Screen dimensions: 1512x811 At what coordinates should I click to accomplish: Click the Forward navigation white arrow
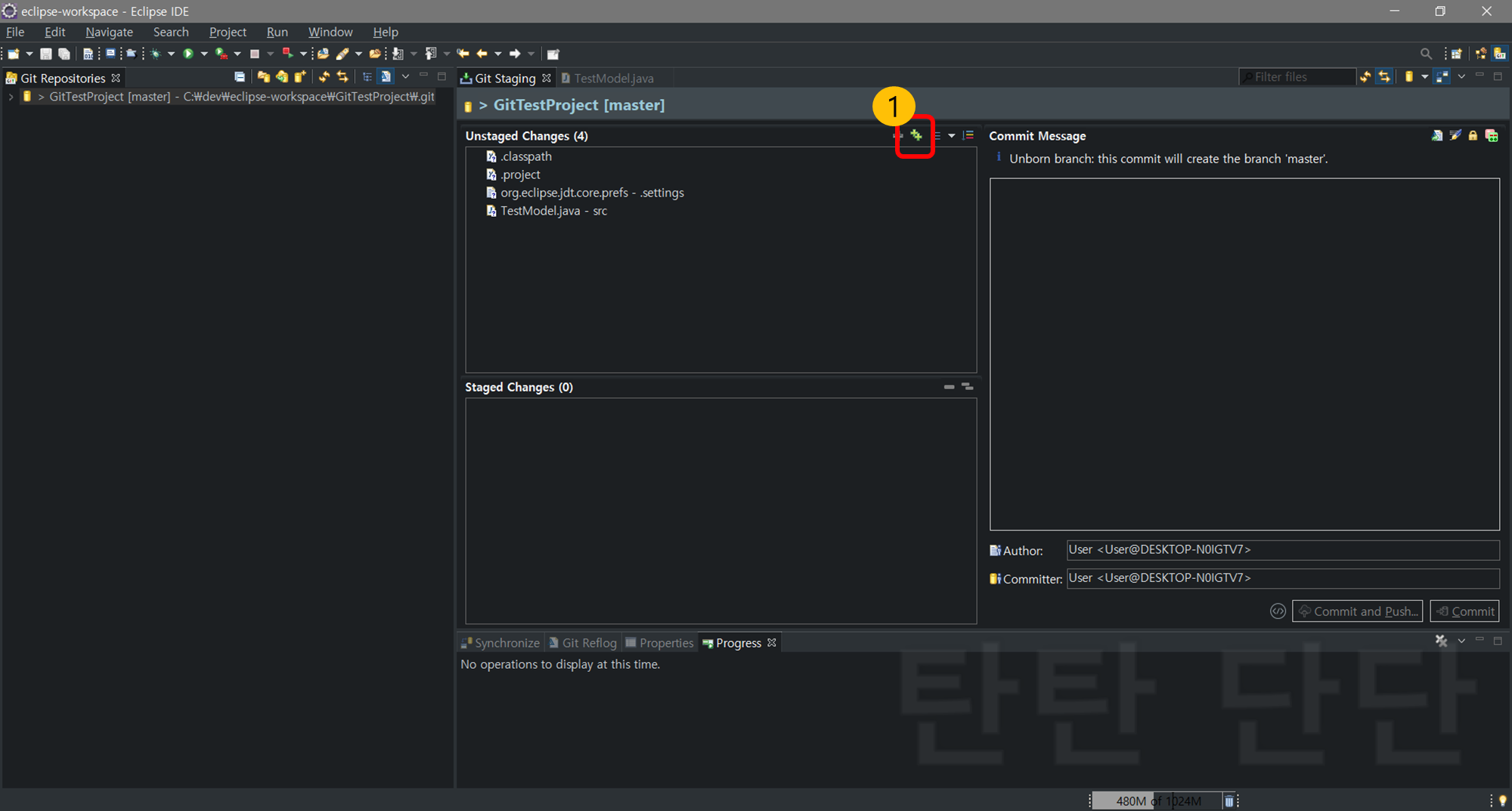pos(515,54)
